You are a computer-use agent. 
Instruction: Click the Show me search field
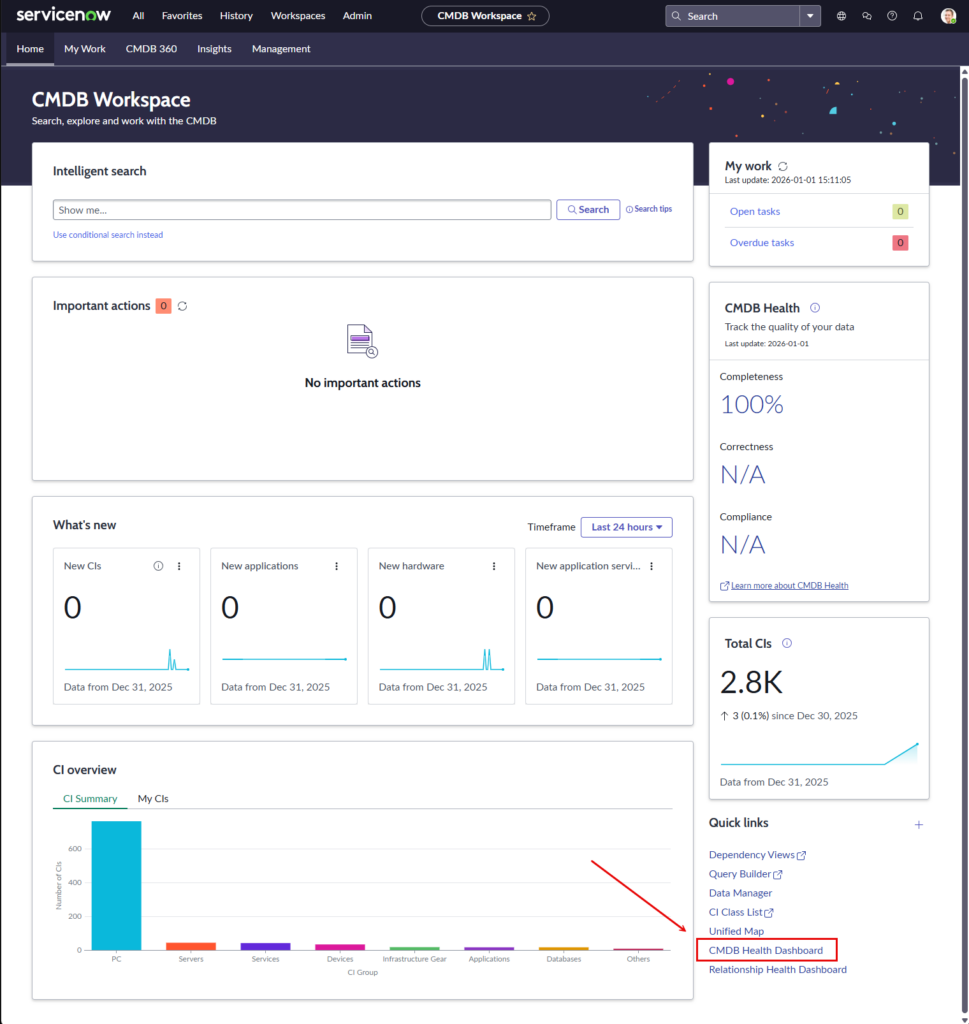pos(301,210)
